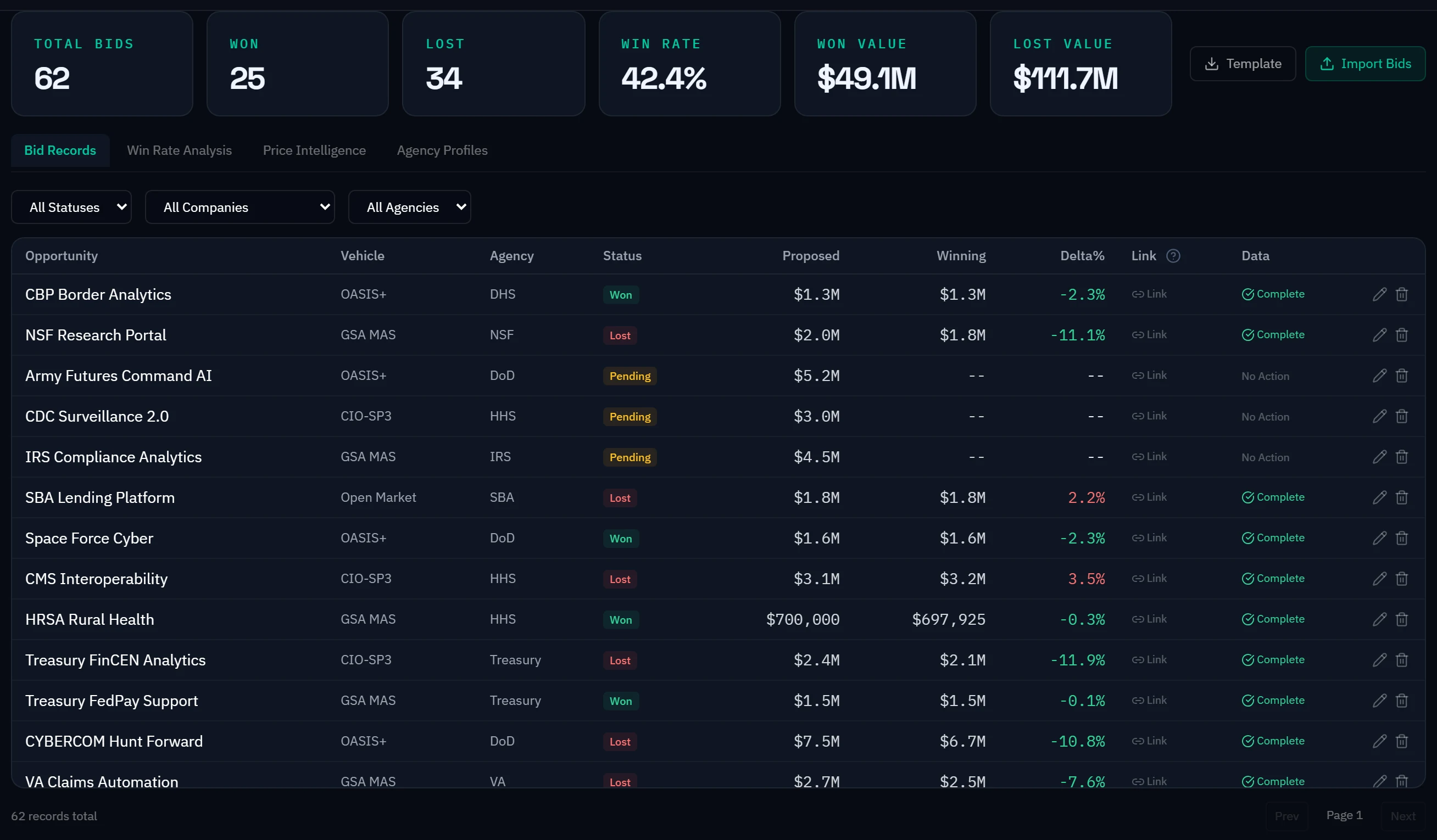This screenshot has width=1437, height=840.
Task: Edit the CBP Border Analytics bid
Action: click(x=1379, y=294)
